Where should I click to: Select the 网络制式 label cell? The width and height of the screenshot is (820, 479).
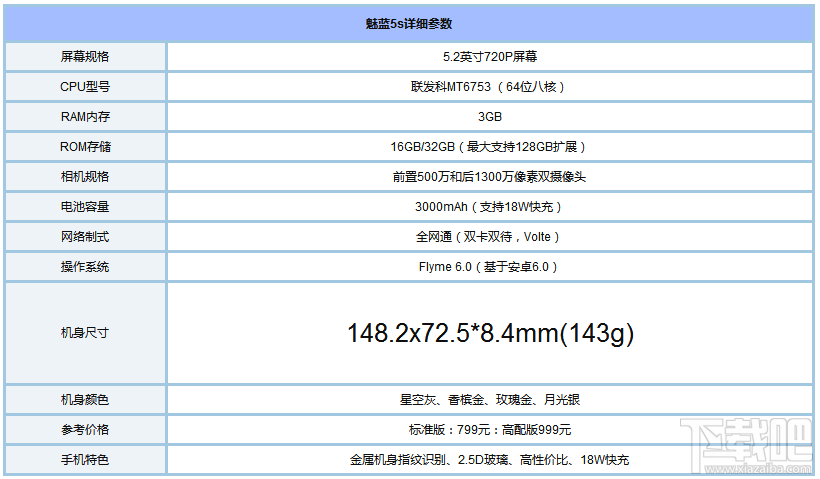[85, 236]
